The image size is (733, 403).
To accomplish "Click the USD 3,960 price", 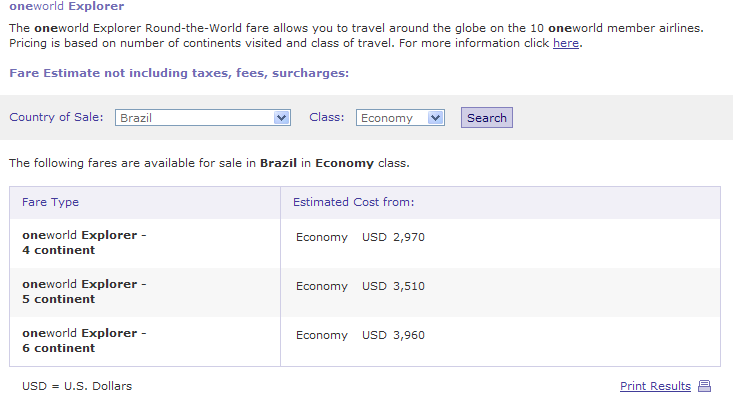I will click(393, 335).
